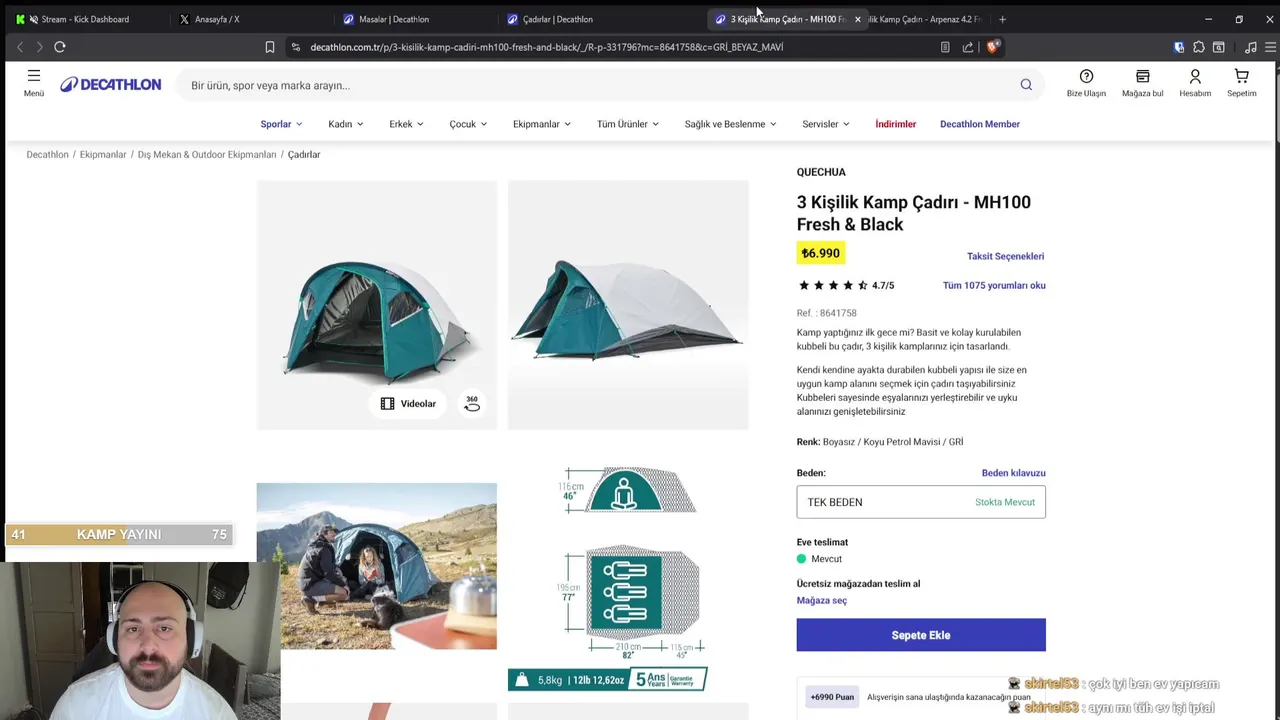This screenshot has height=720, width=1280.
Task: Expand the Ekipmanlar navigation dropdown
Action: point(541,124)
